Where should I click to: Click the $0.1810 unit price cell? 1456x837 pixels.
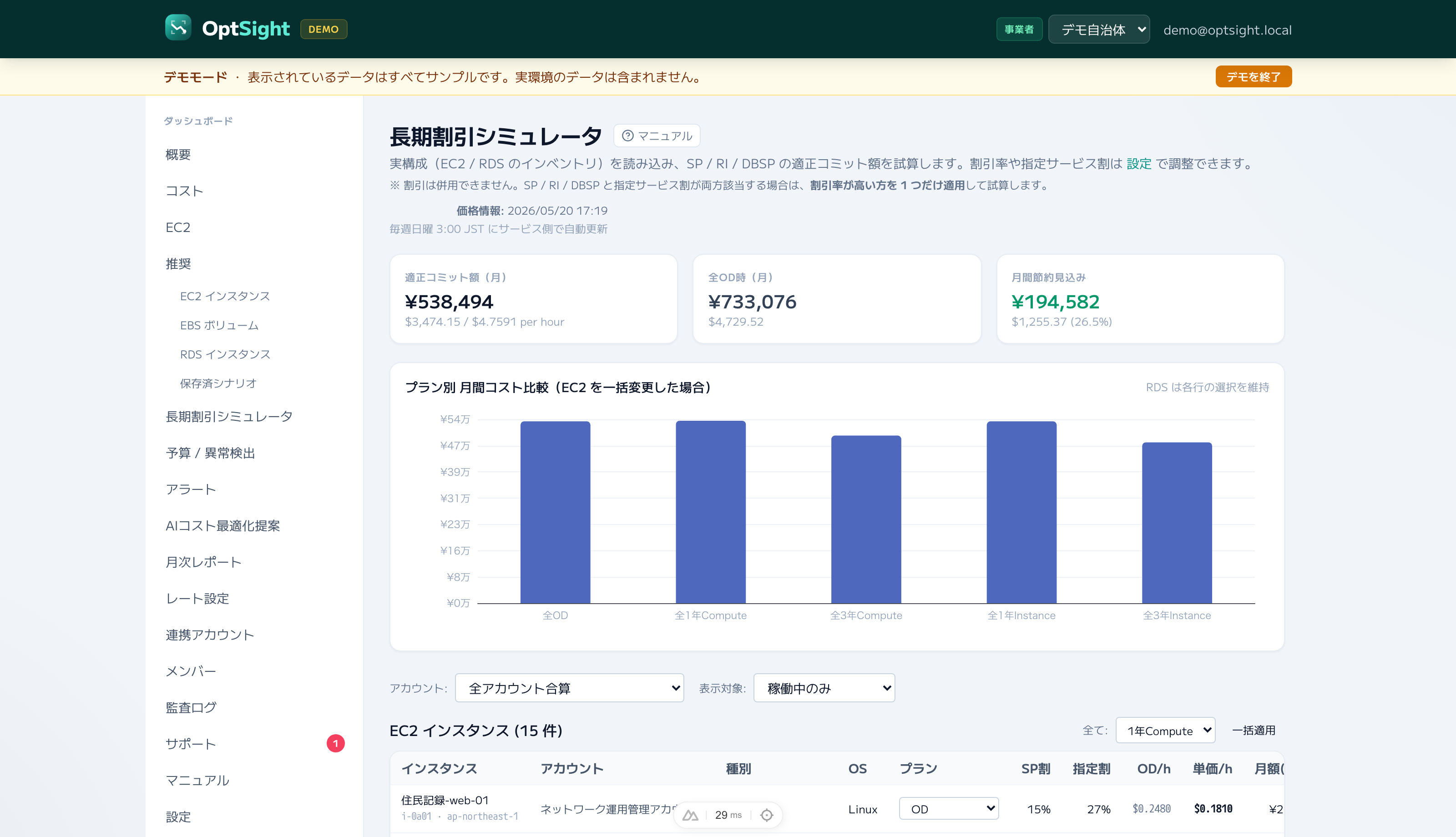pyautogui.click(x=1213, y=809)
